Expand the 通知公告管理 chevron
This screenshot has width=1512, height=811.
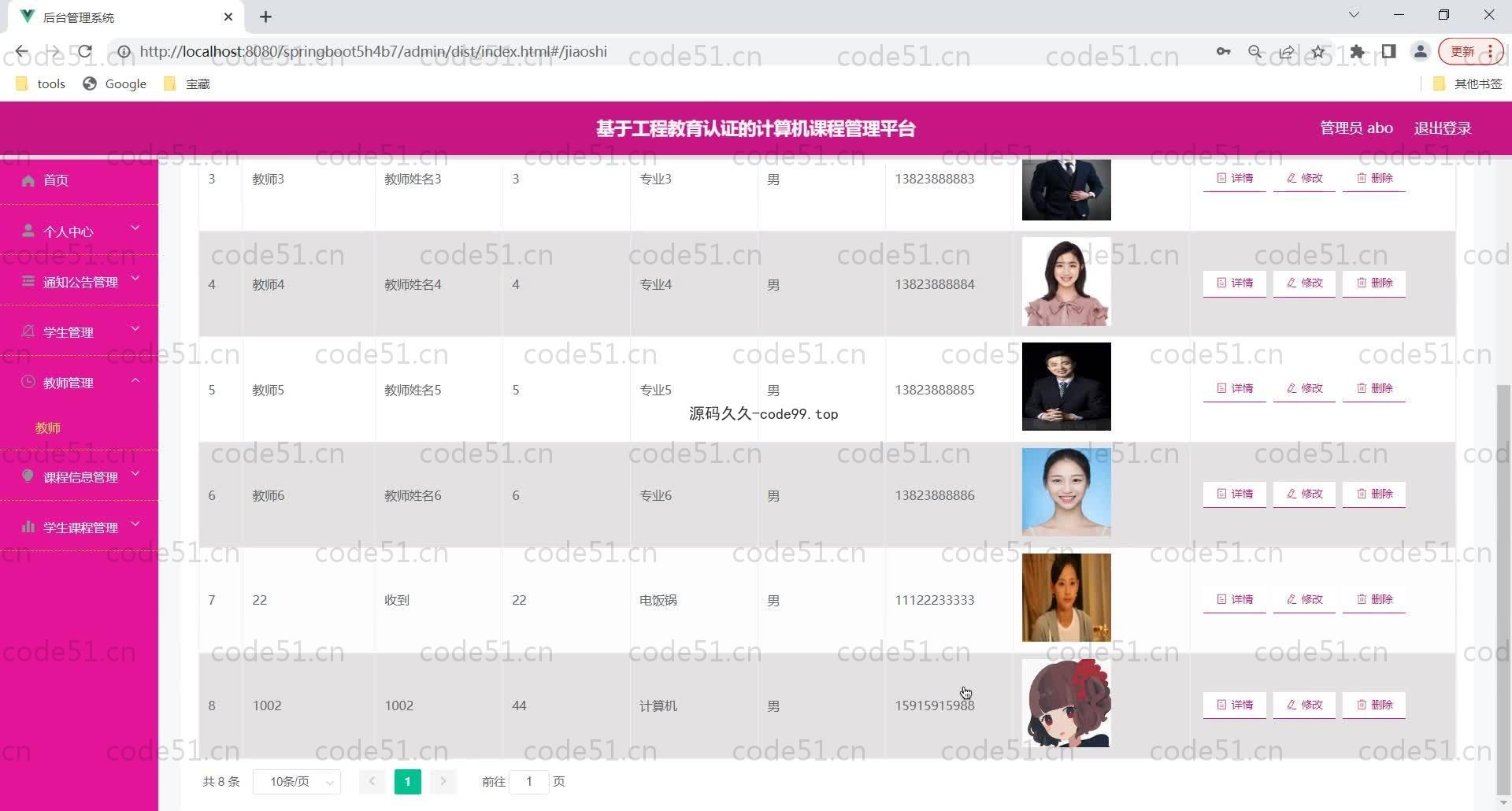pyautogui.click(x=135, y=279)
